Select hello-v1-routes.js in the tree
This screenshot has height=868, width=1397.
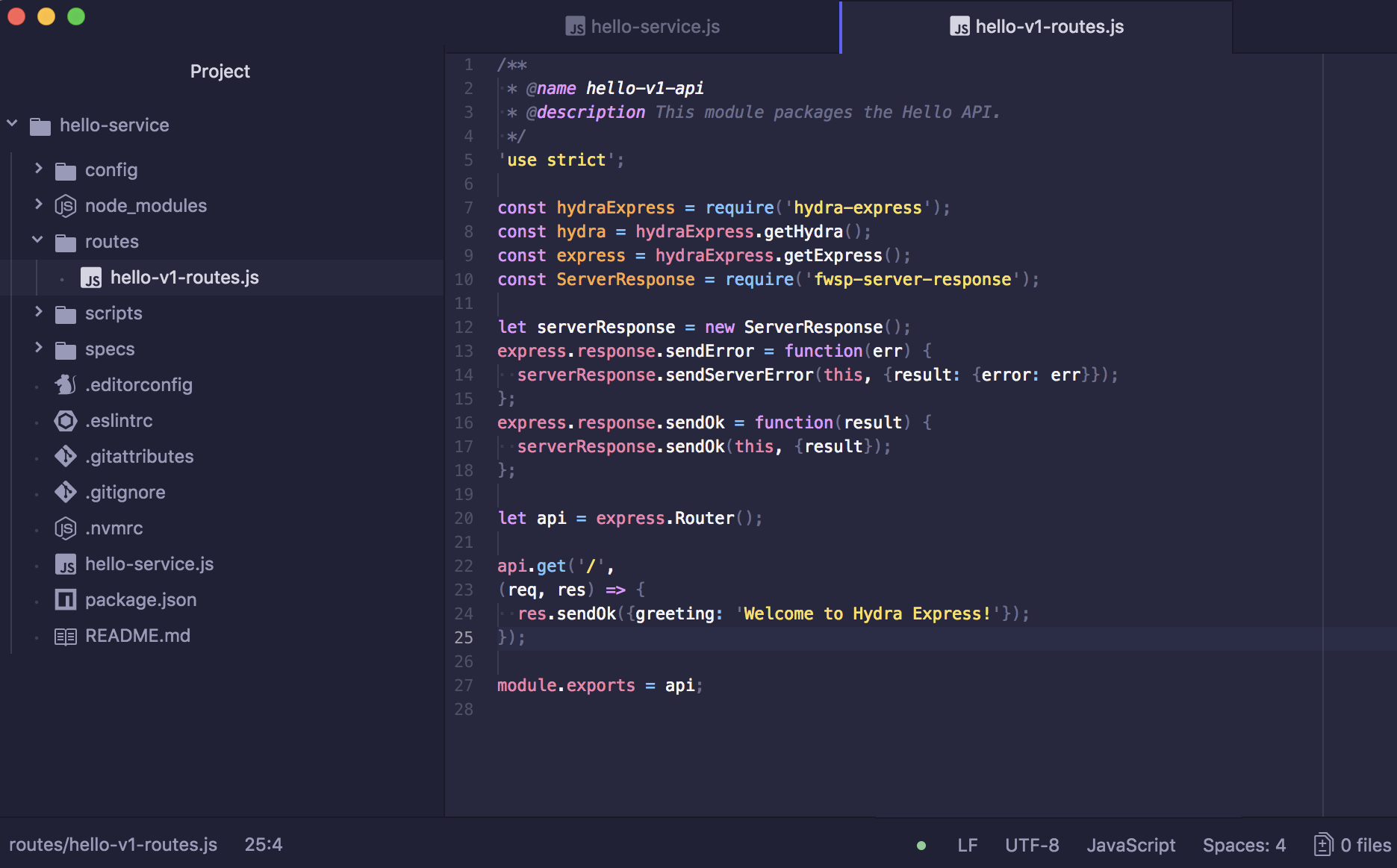(x=184, y=278)
